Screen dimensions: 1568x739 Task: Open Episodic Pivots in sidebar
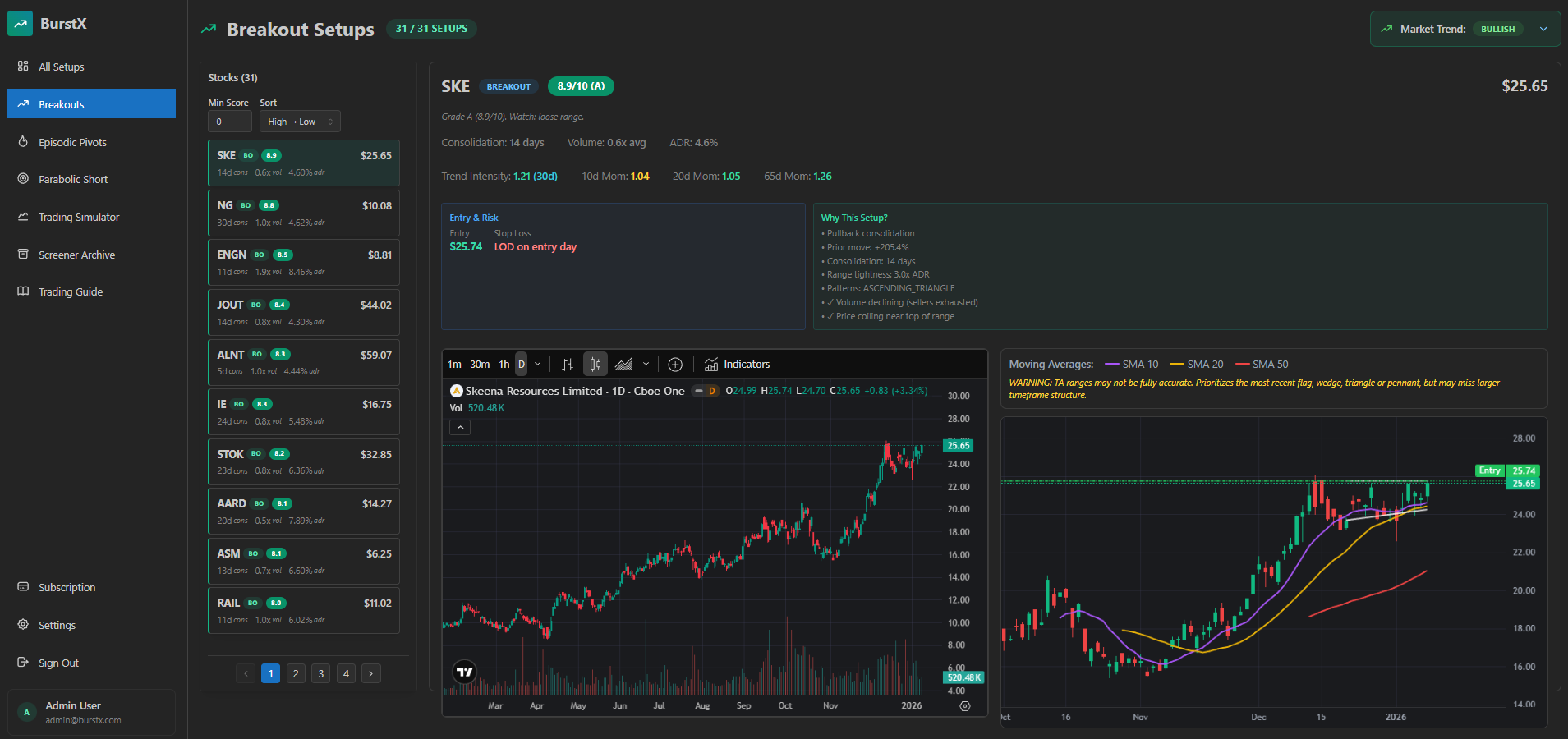[72, 142]
